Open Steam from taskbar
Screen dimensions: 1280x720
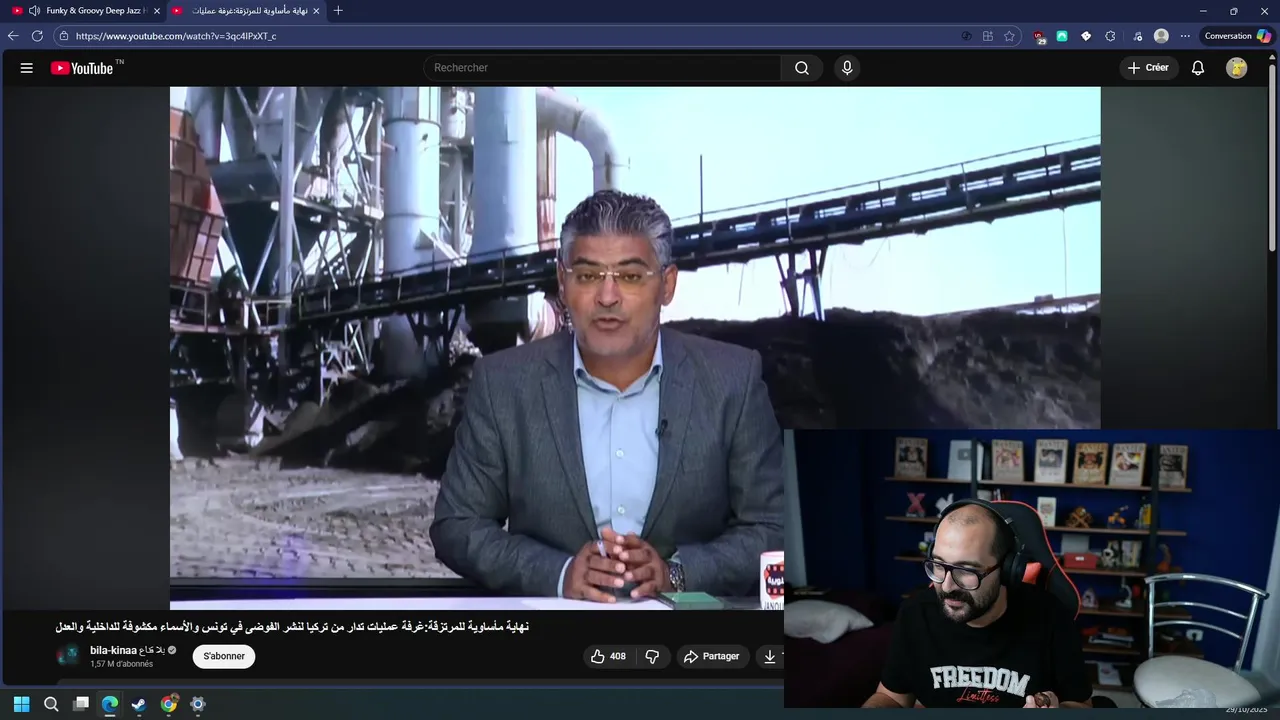pos(139,704)
